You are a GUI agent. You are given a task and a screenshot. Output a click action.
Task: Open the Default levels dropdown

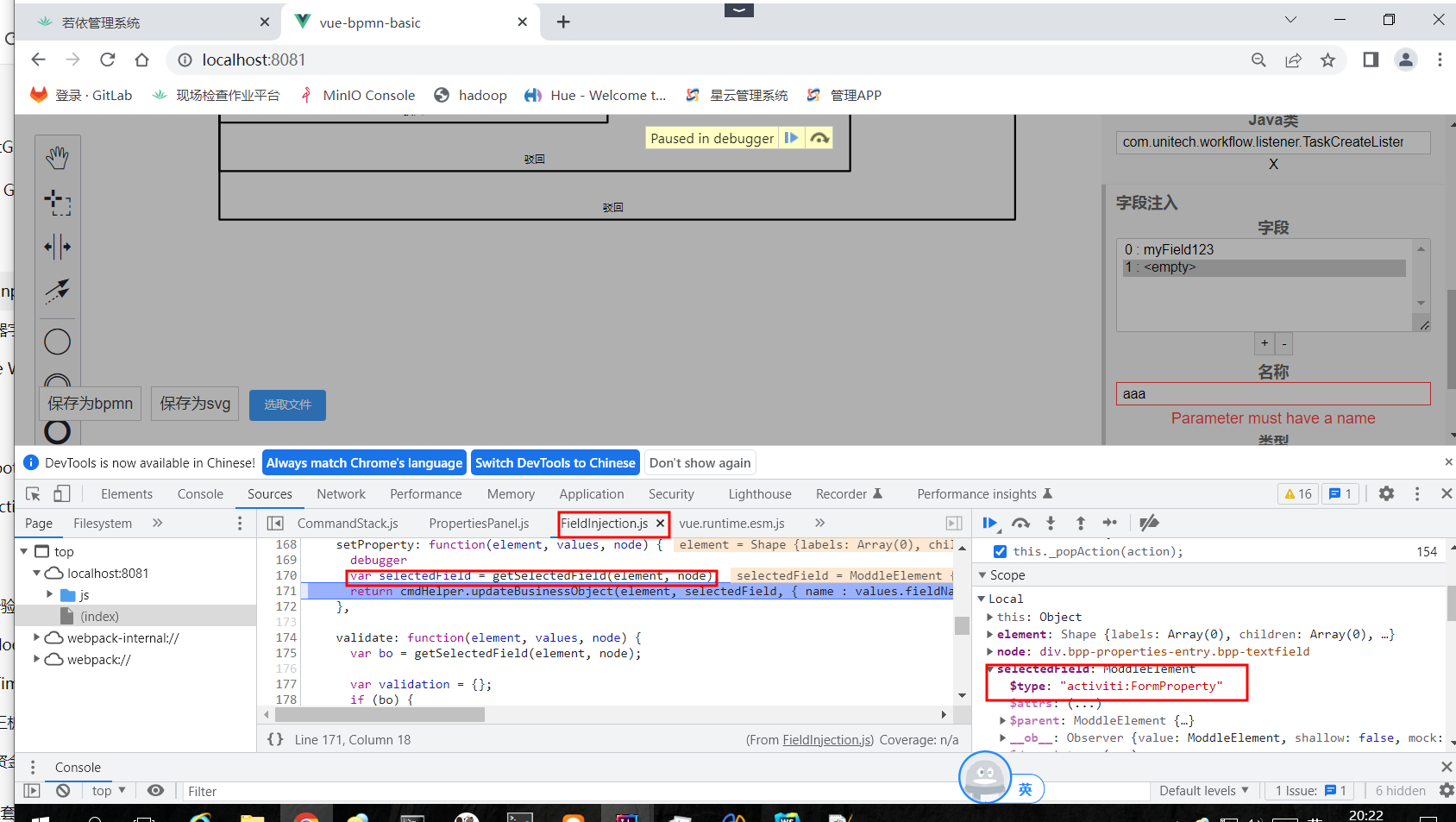[1203, 791]
